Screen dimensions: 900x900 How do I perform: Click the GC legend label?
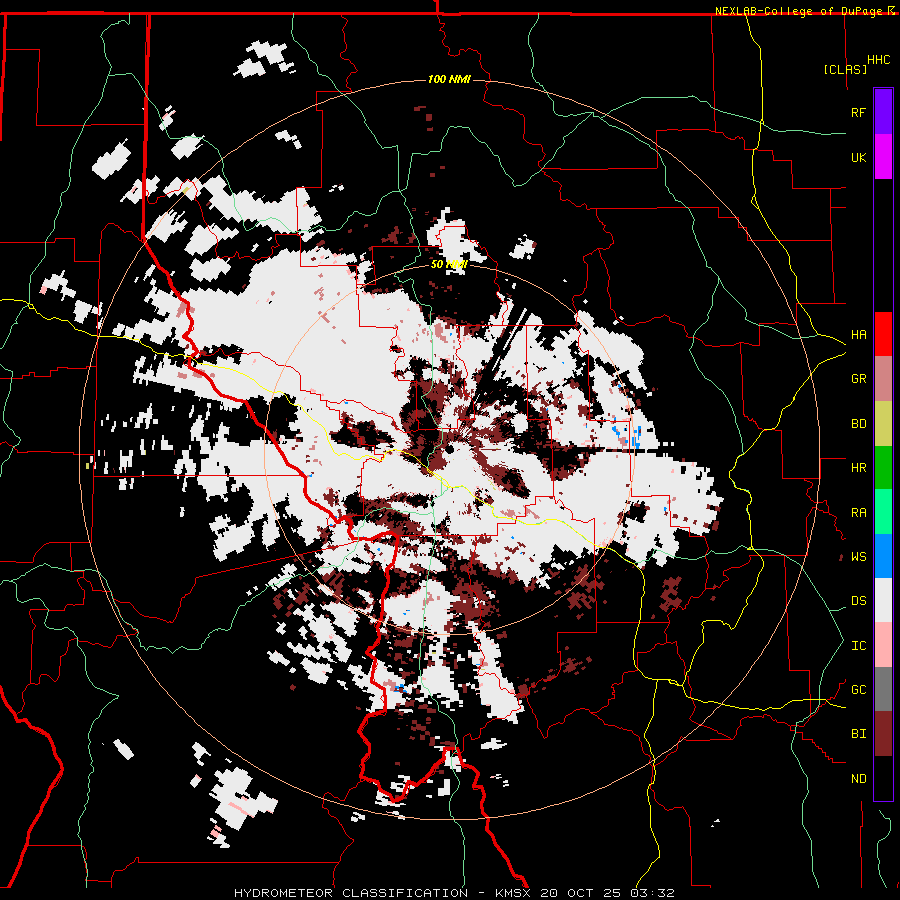pyautogui.click(x=858, y=690)
